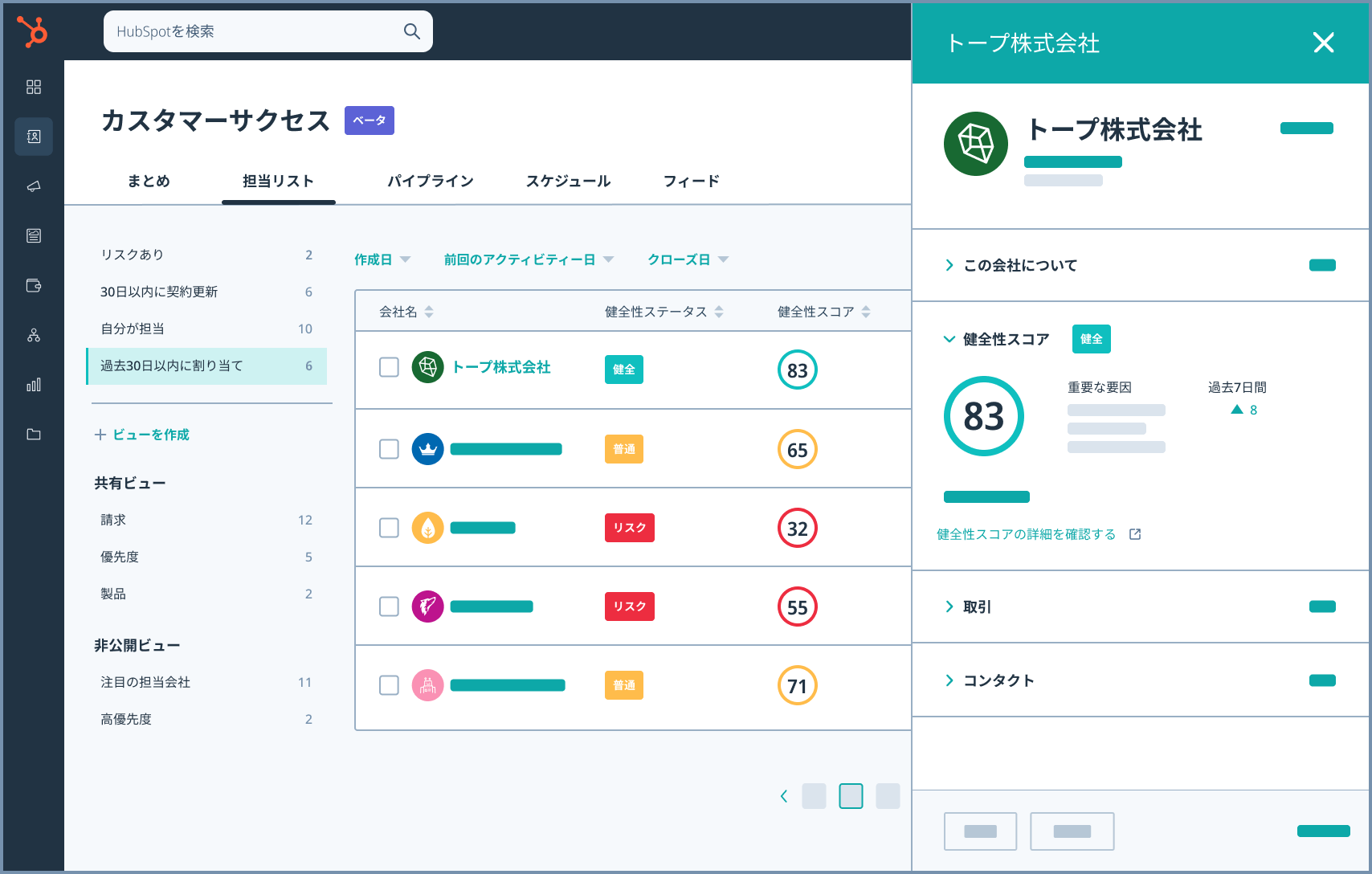Open the marketing megaphone icon

(34, 186)
